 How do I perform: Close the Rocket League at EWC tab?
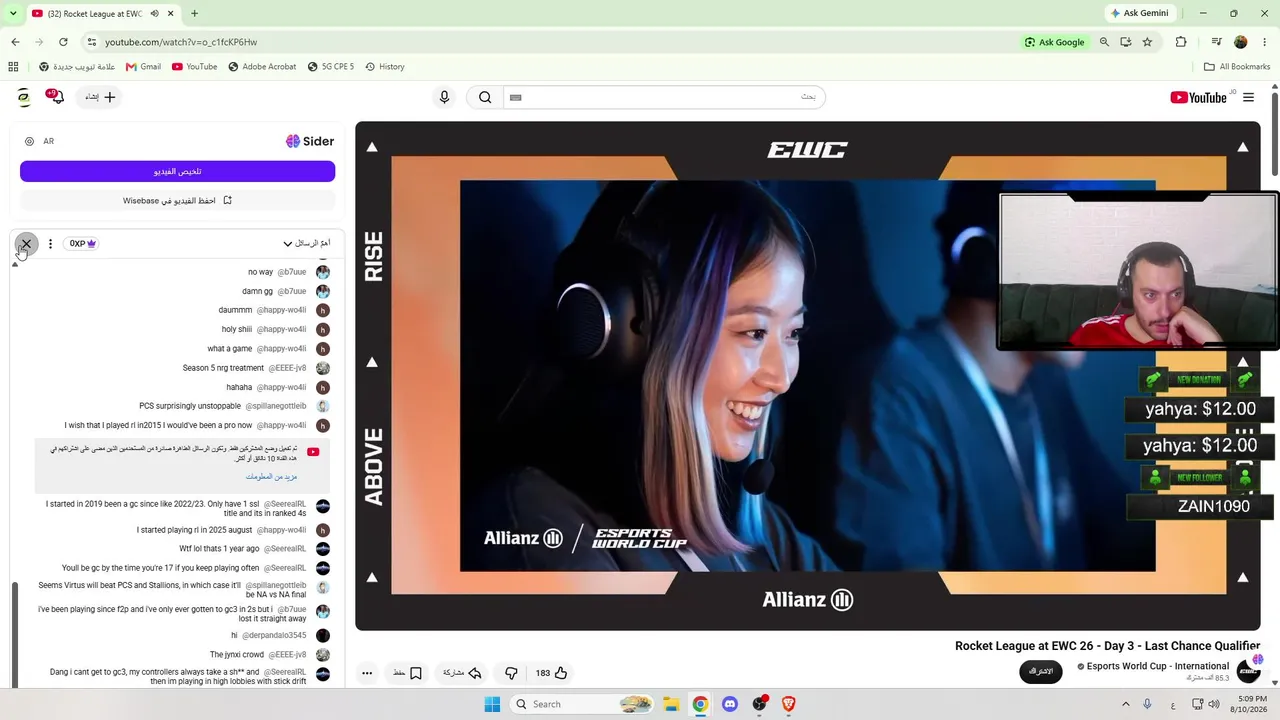(171, 14)
